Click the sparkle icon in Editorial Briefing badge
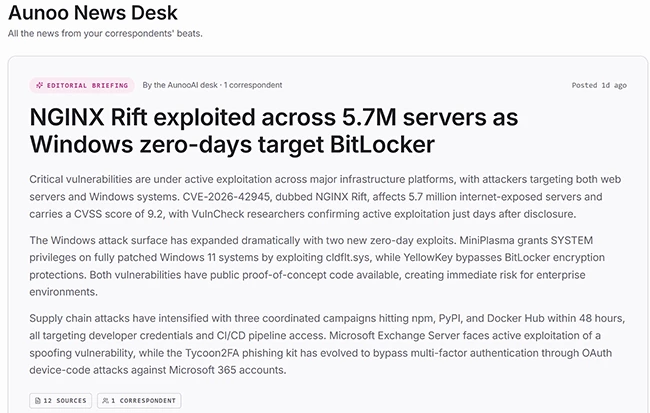The image size is (650, 413). pyautogui.click(x=39, y=85)
